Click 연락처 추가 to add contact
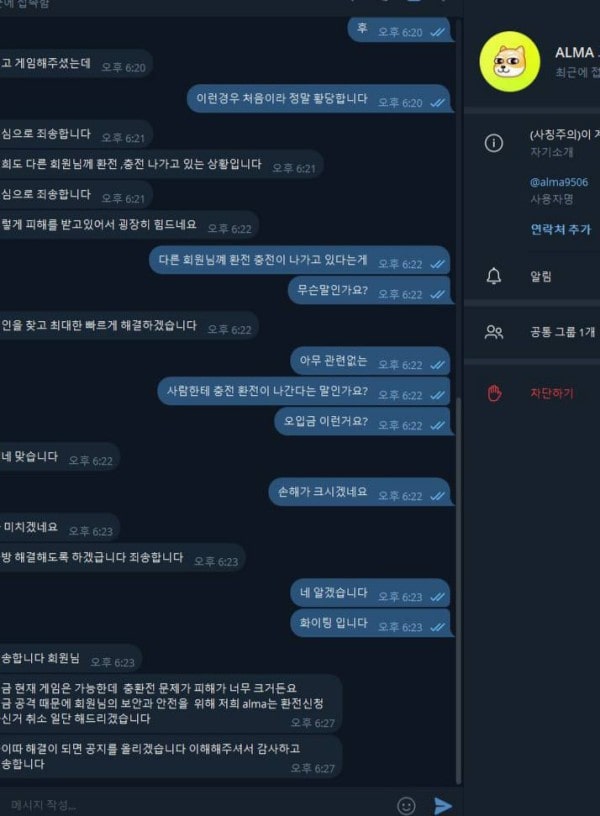This screenshot has height=816, width=600. coord(560,229)
